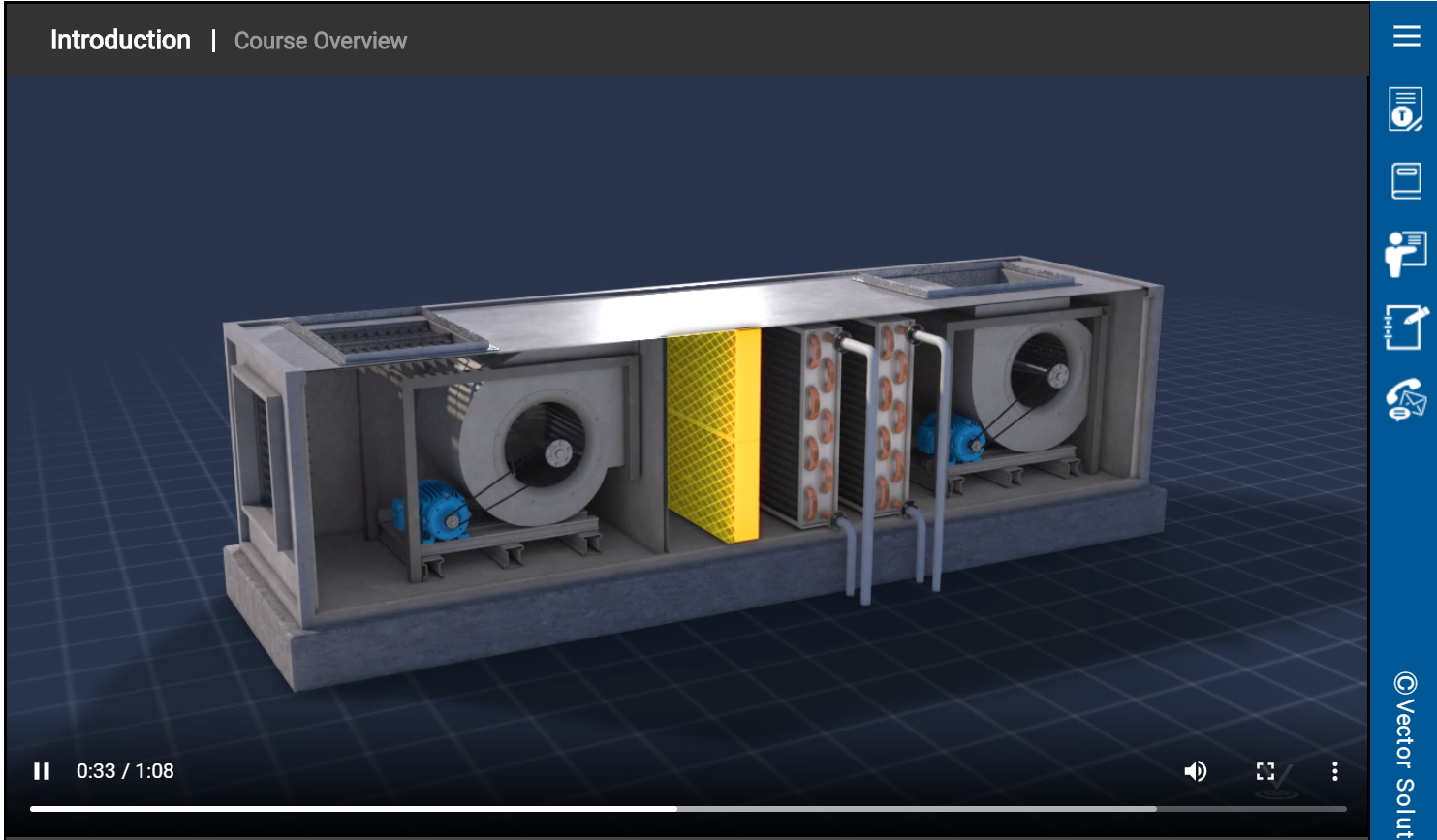This screenshot has width=1437, height=840.
Task: Select the Course Overview heading
Action: (321, 41)
